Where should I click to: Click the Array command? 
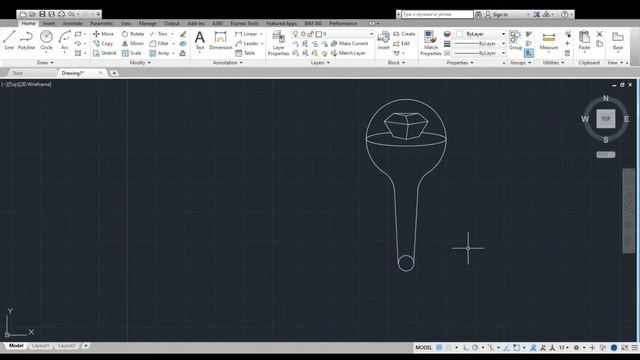tap(159, 53)
